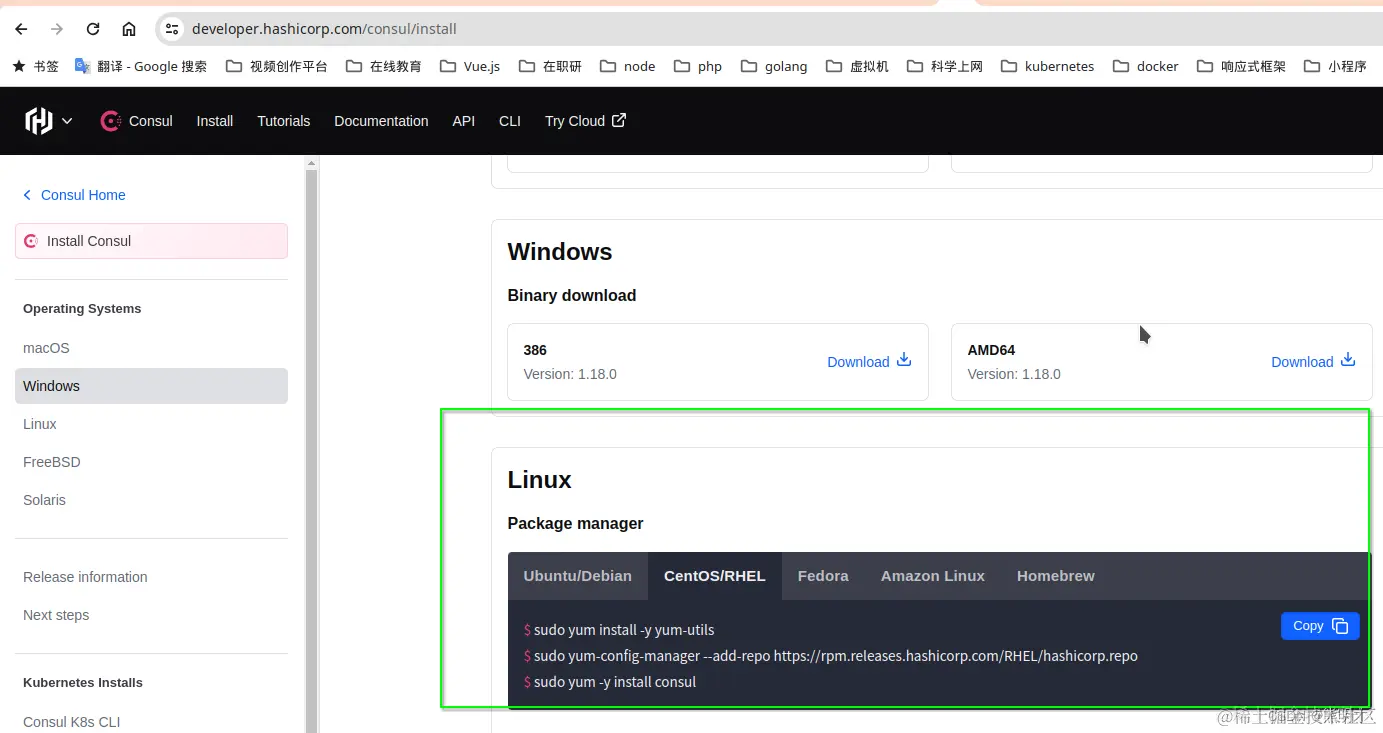Open the Install nav item
Screen dimensions: 1383x733
point(214,121)
